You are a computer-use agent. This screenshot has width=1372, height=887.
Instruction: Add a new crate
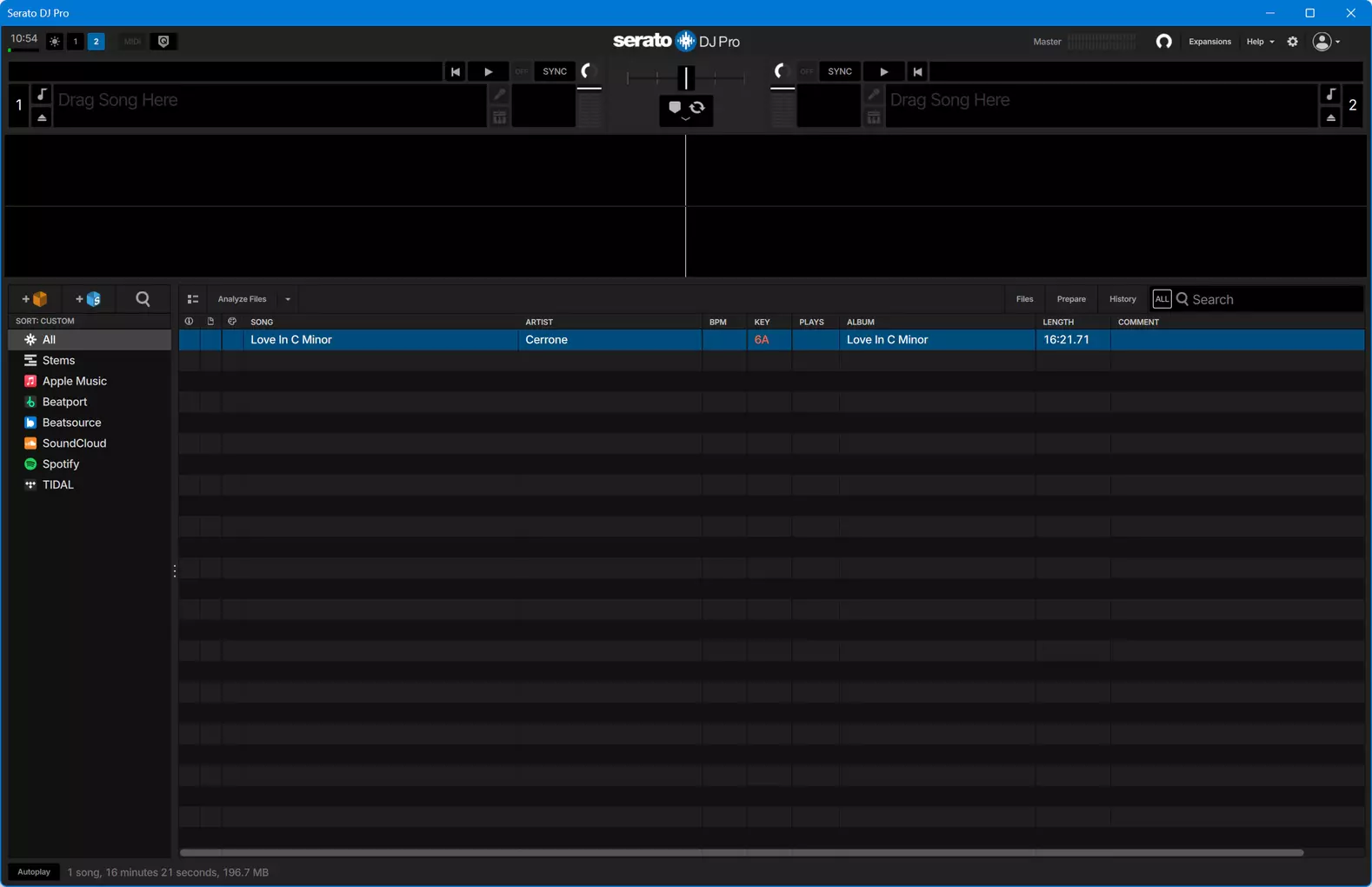pos(36,299)
